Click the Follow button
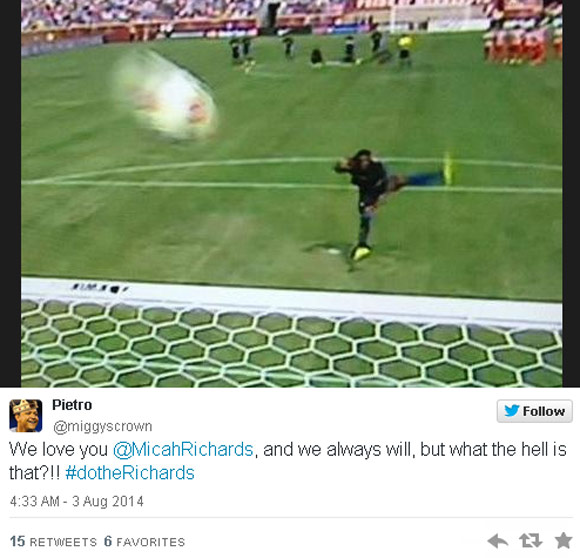580x558 pixels. 535,411
